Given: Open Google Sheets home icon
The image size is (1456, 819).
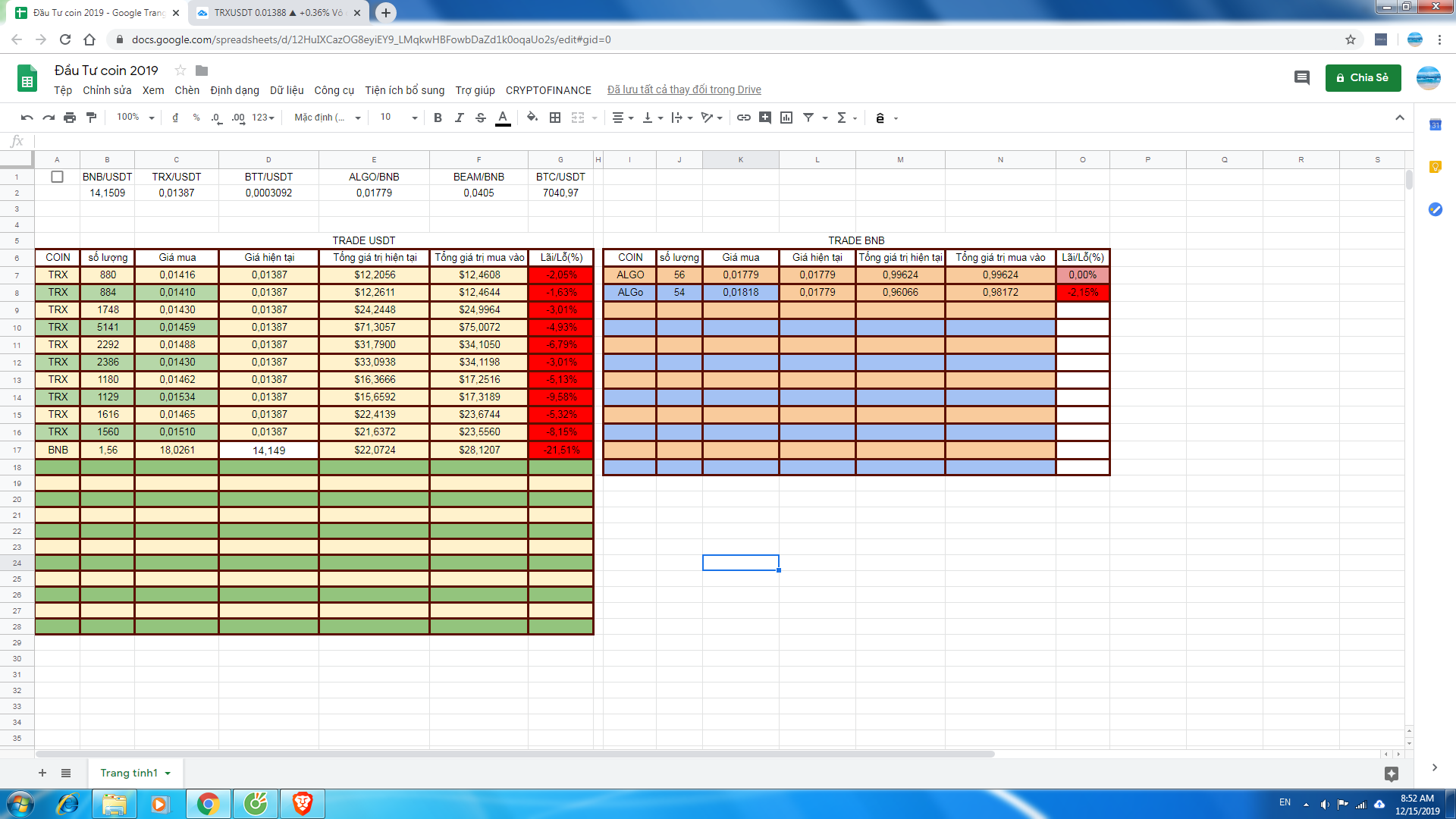Looking at the screenshot, I should pyautogui.click(x=27, y=78).
